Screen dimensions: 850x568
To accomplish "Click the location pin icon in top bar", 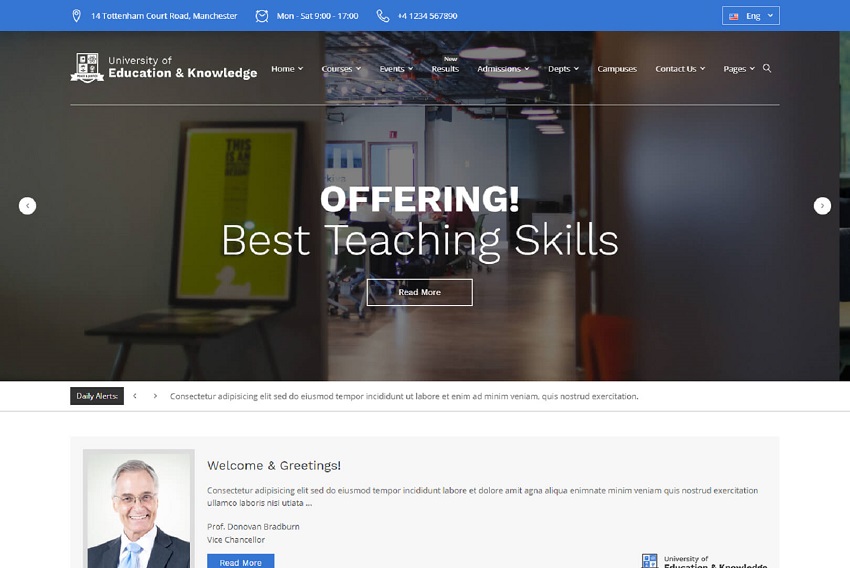I will point(76,16).
